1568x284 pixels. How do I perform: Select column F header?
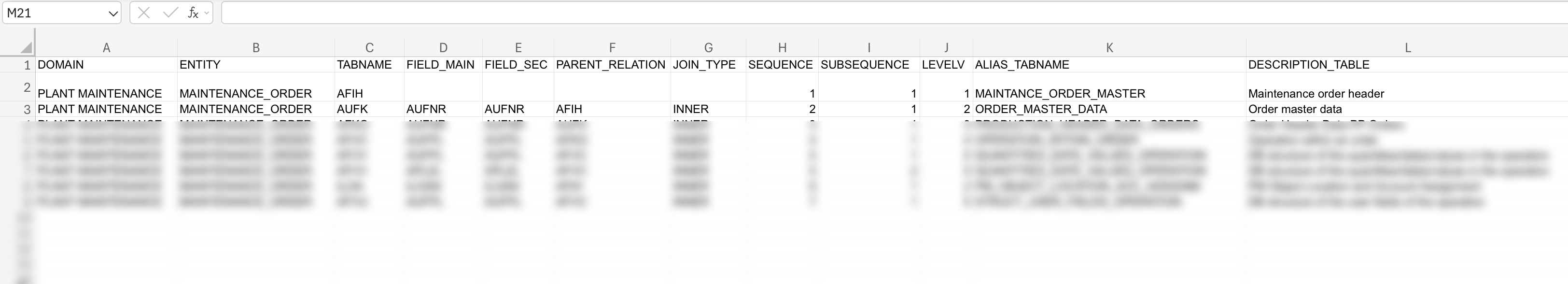[x=612, y=47]
